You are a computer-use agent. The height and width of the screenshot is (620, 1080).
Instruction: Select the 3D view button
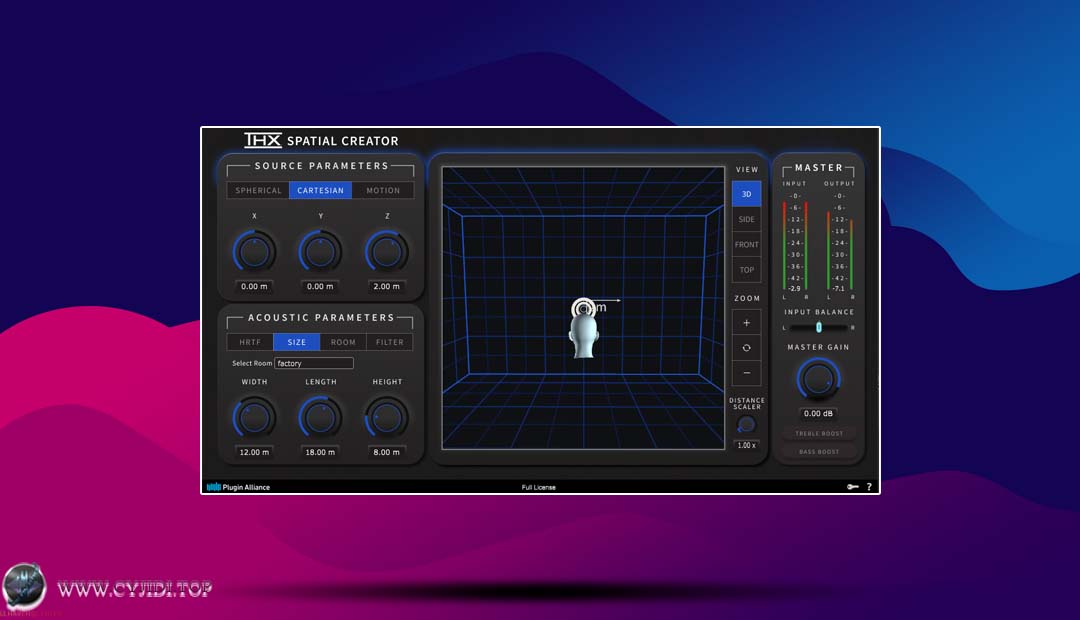pyautogui.click(x=747, y=194)
